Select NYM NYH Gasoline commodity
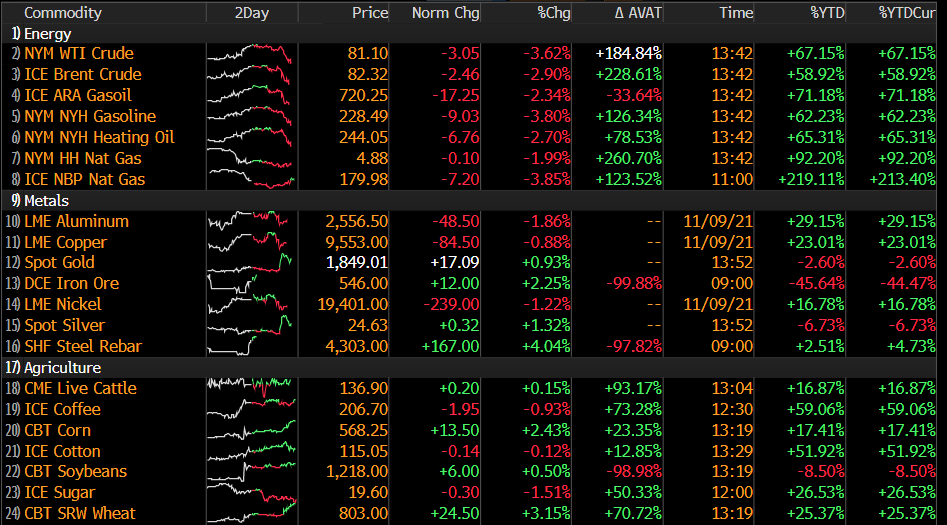947x525 pixels. click(90, 117)
